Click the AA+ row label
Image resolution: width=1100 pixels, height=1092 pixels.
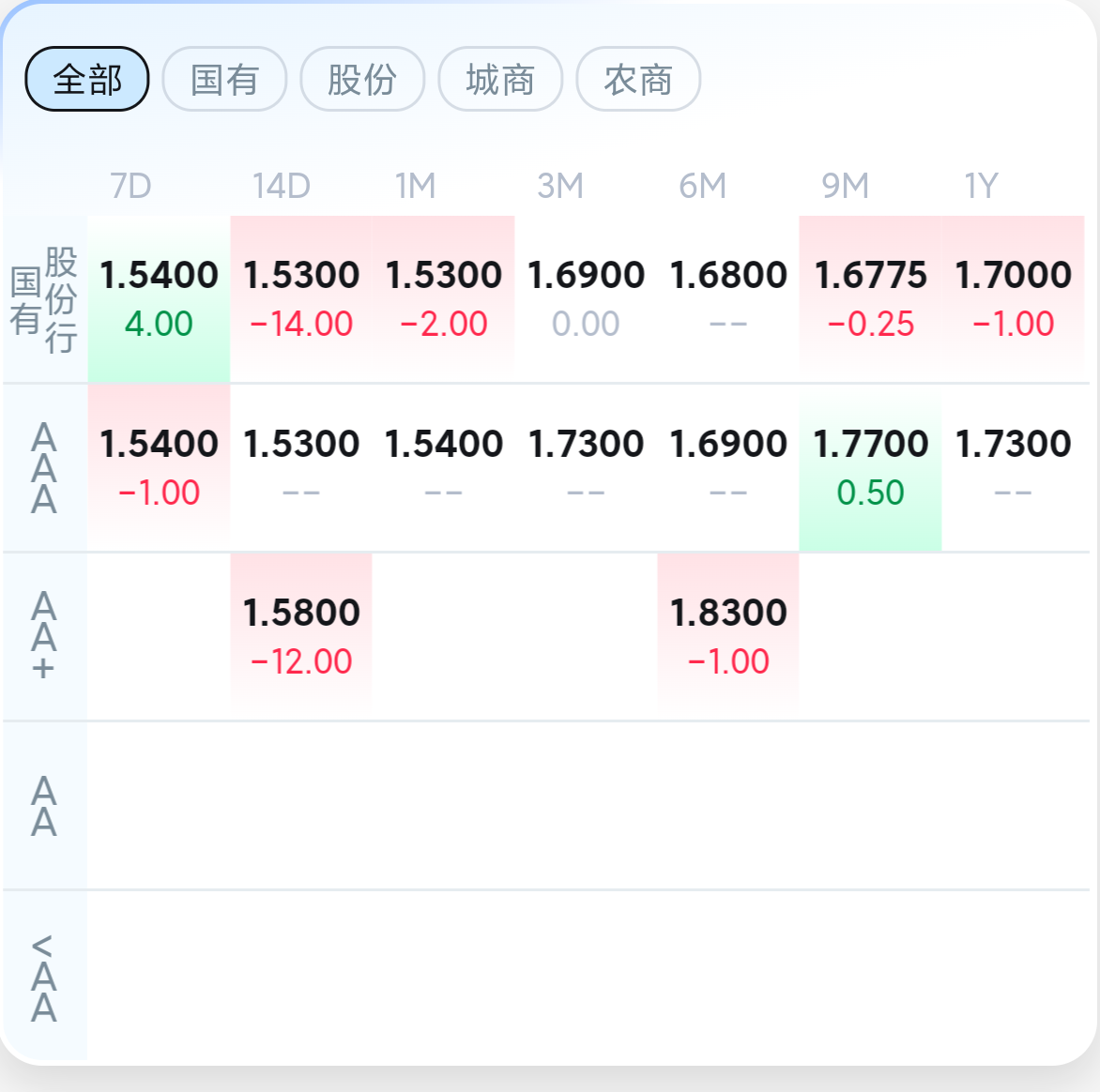click(x=43, y=636)
